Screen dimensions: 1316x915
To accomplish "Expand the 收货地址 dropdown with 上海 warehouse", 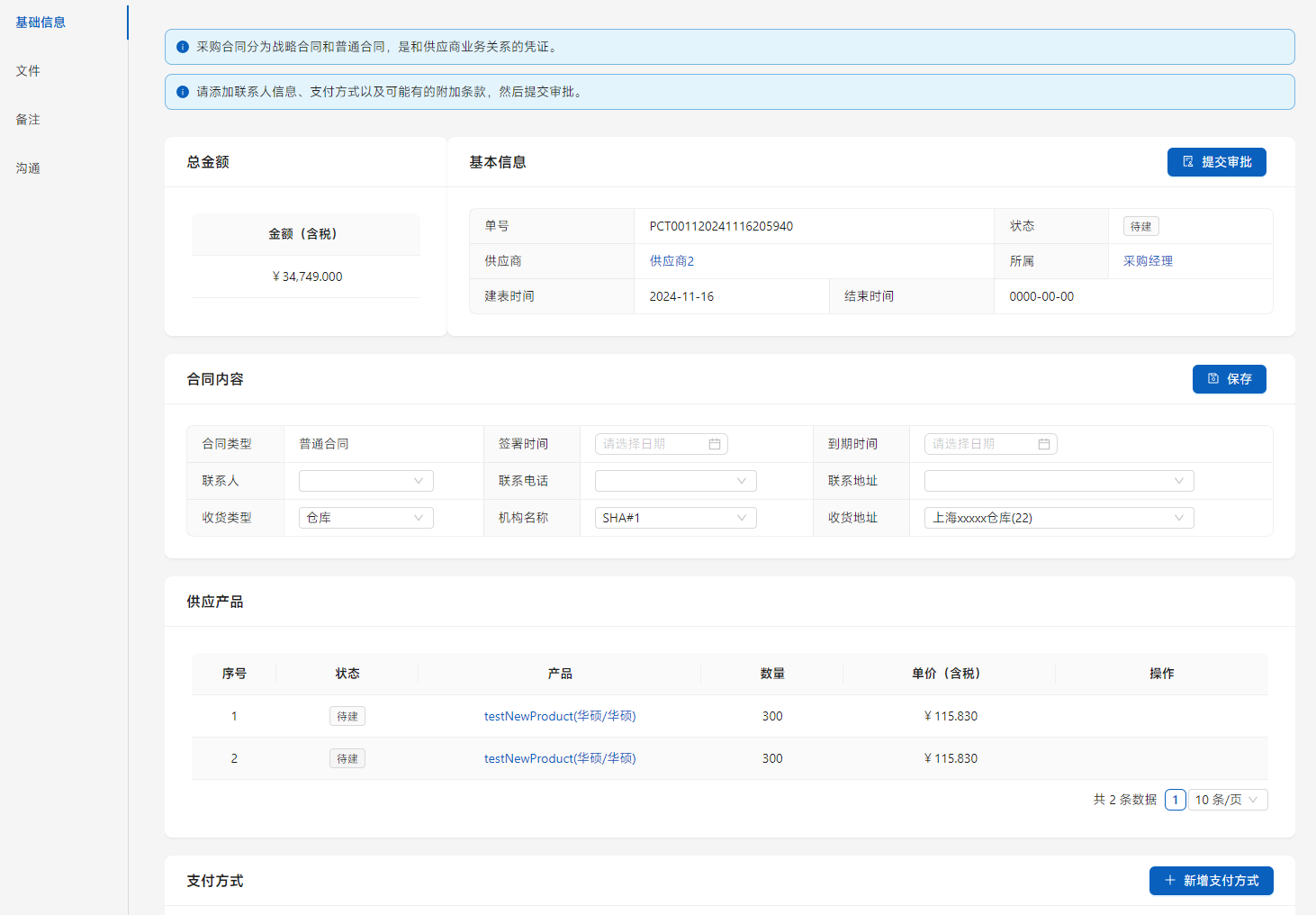I will click(x=1059, y=518).
